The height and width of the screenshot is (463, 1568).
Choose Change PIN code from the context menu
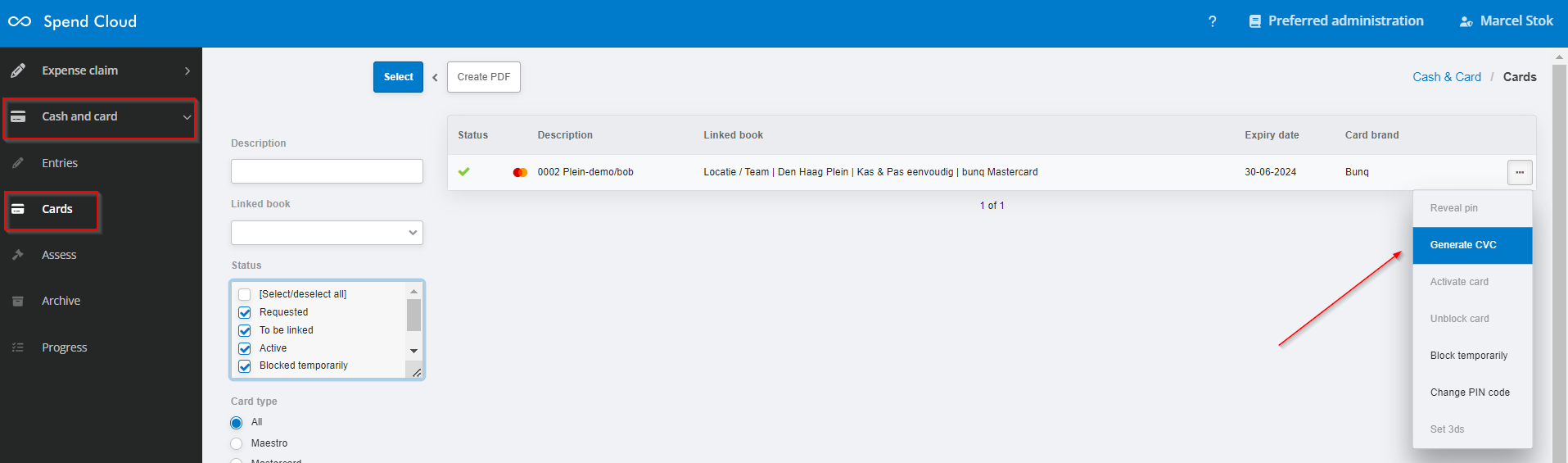click(x=1472, y=393)
